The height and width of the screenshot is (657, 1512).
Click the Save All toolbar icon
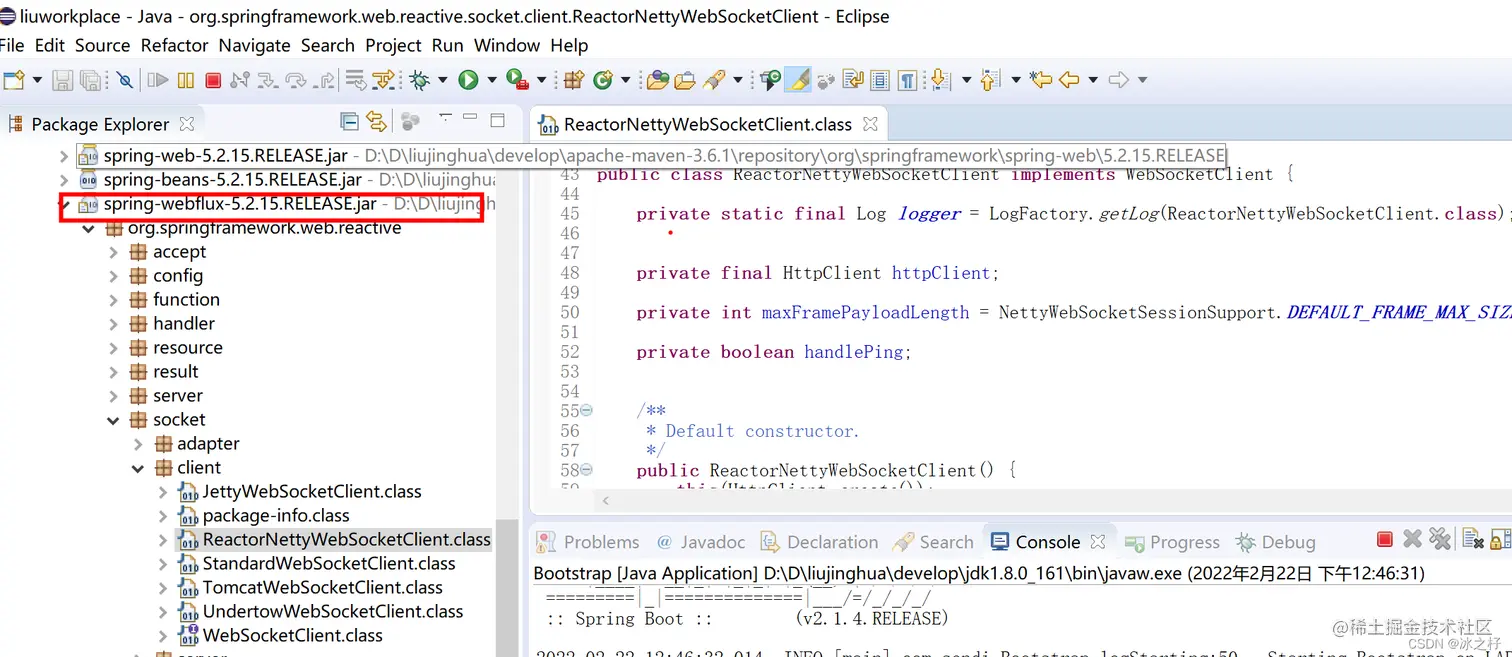90,80
